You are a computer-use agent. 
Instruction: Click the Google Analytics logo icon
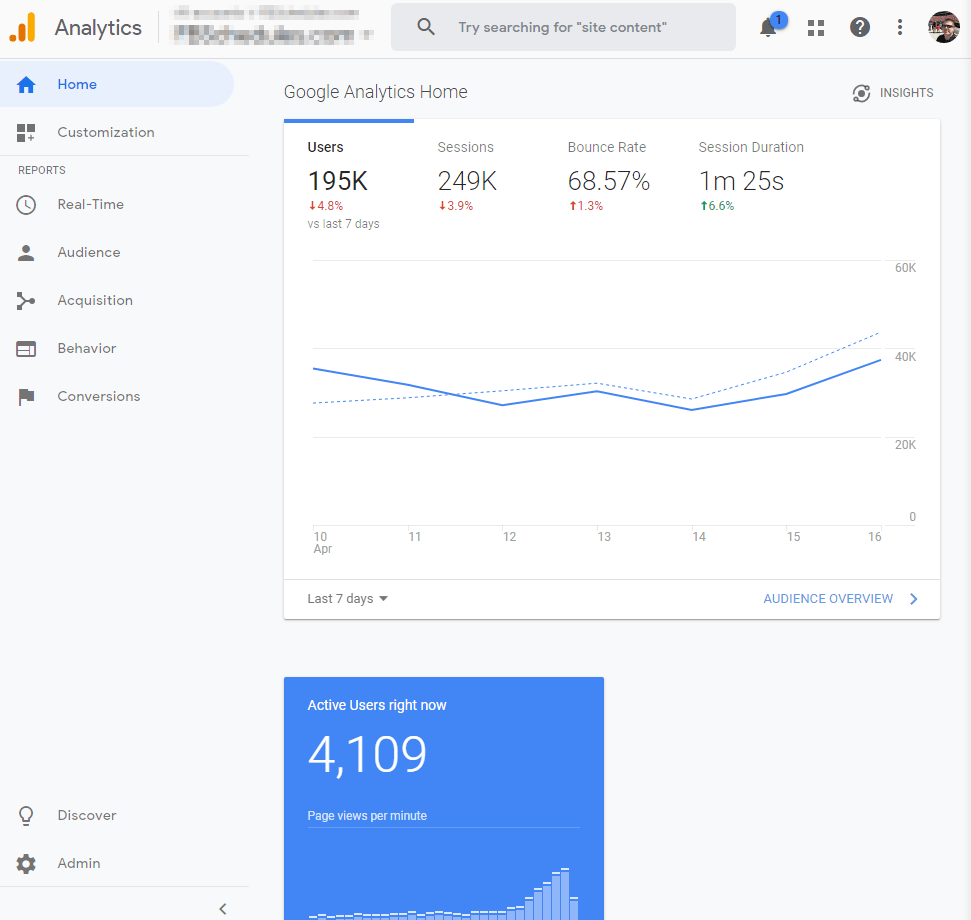(22, 27)
